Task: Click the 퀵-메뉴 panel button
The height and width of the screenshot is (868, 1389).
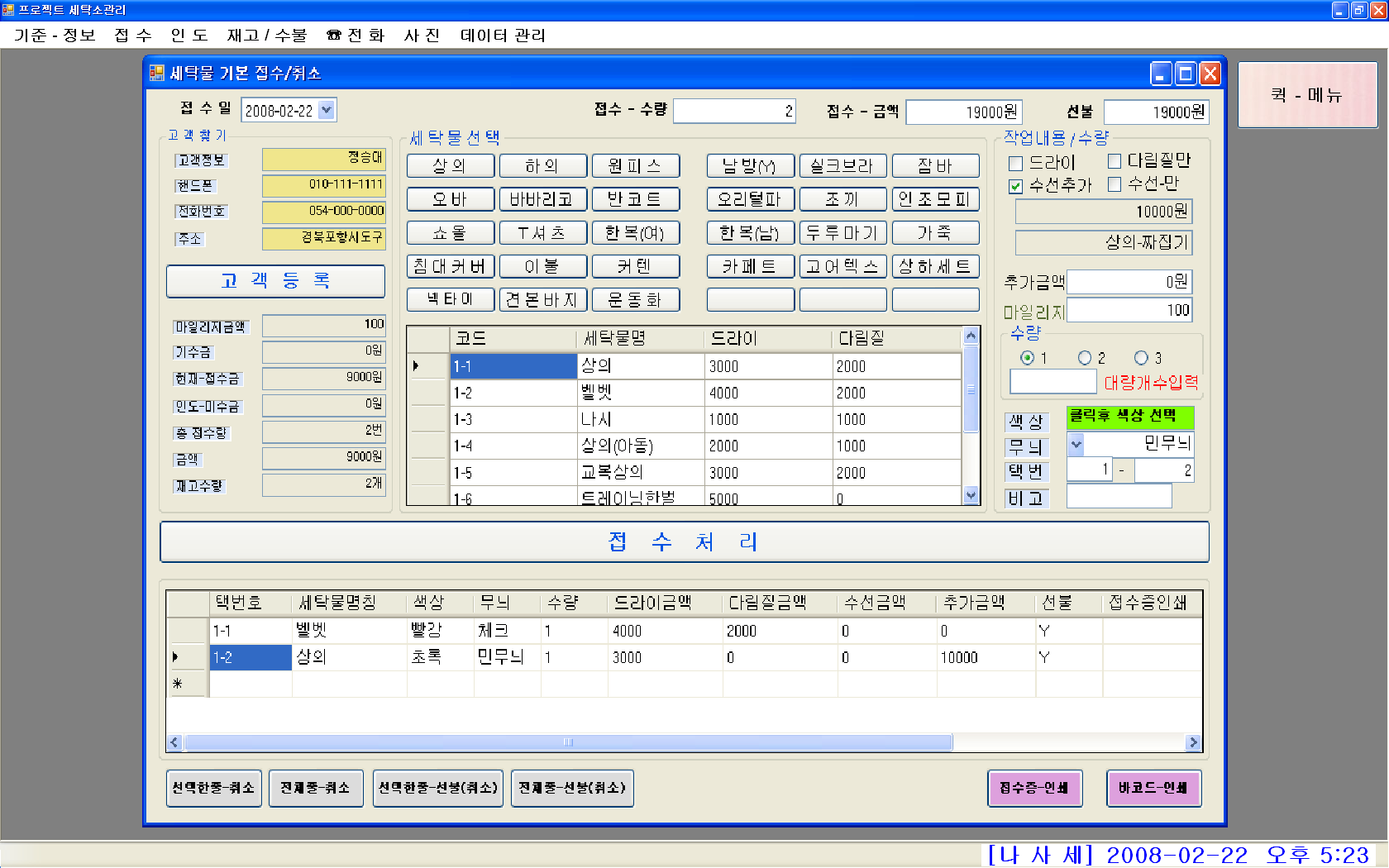Action: point(1307,95)
